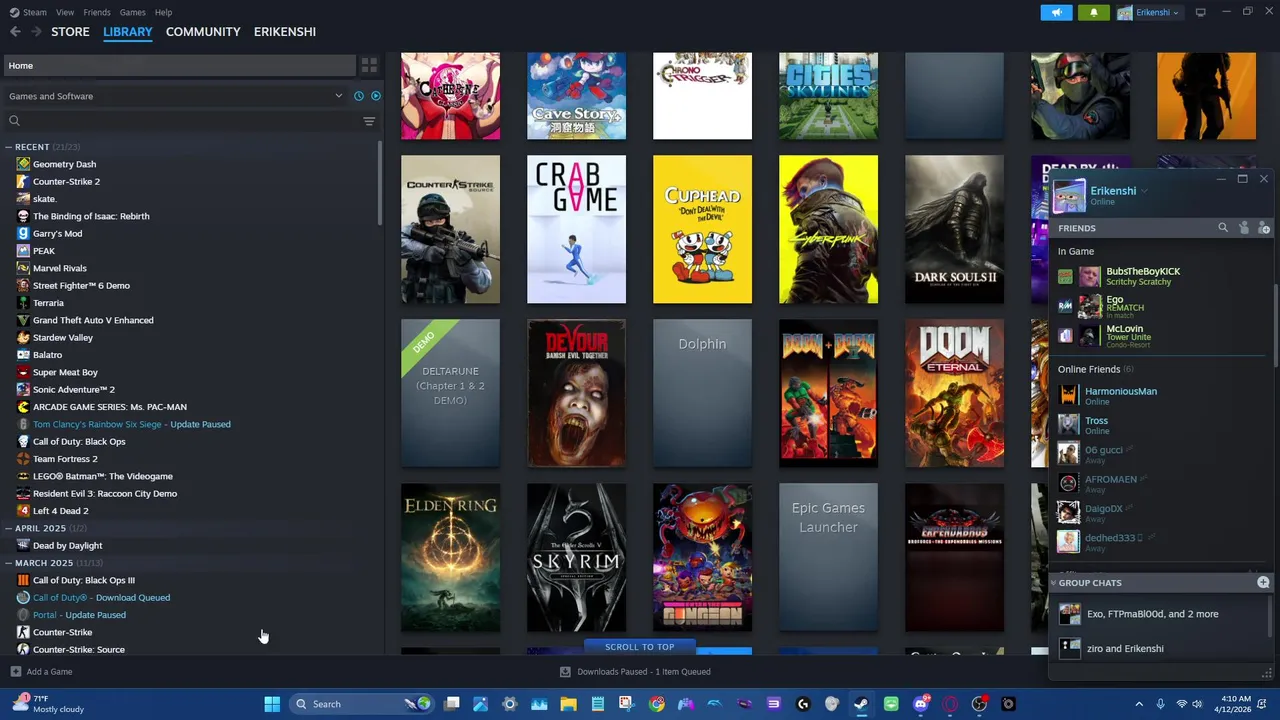Screen dimensions: 1280x720
Task: Open pending invites icon in Friends window
Action: pos(1244,228)
